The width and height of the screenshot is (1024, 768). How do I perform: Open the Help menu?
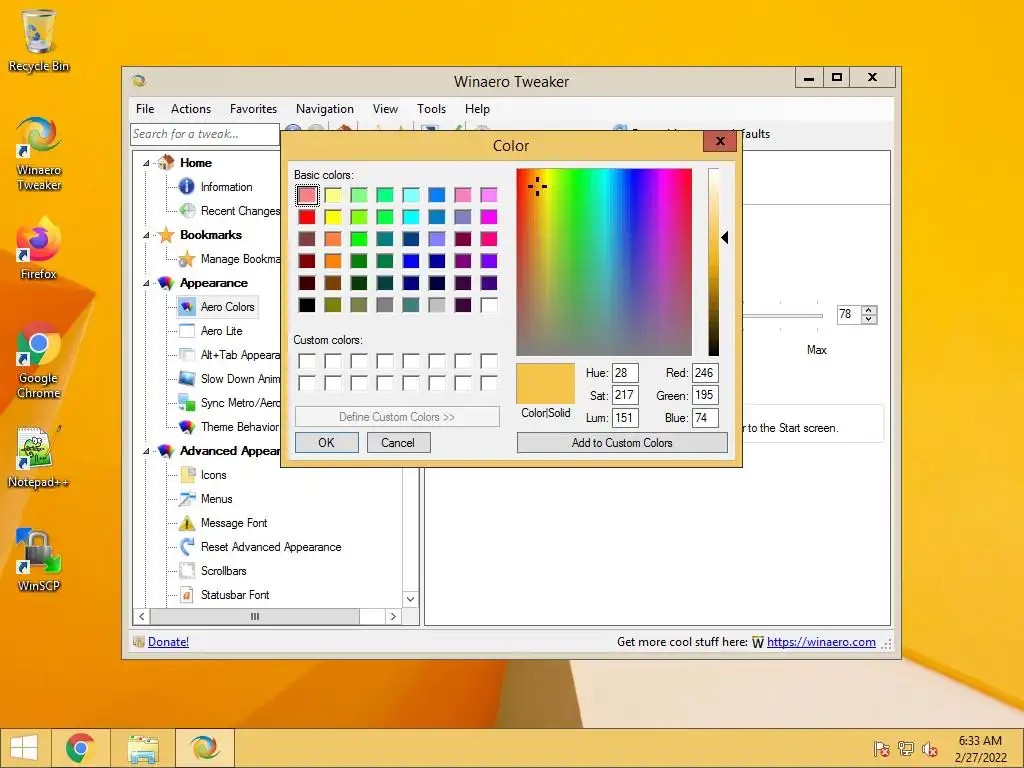point(477,109)
